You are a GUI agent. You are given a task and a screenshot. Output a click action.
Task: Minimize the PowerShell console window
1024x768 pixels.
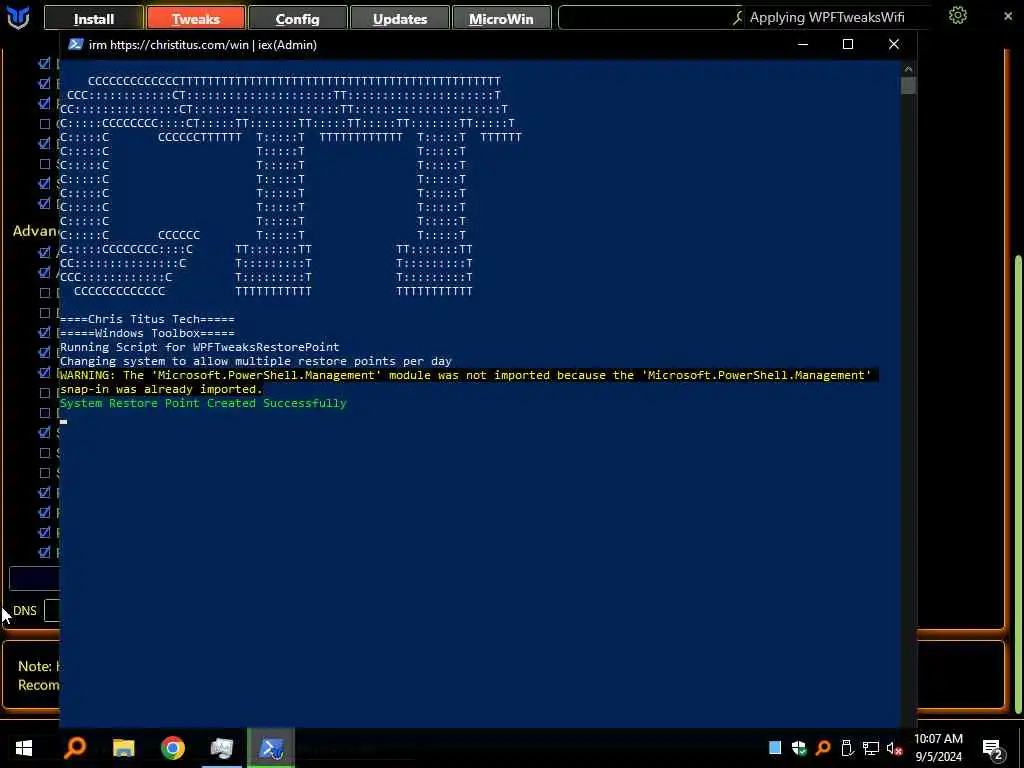[803, 44]
